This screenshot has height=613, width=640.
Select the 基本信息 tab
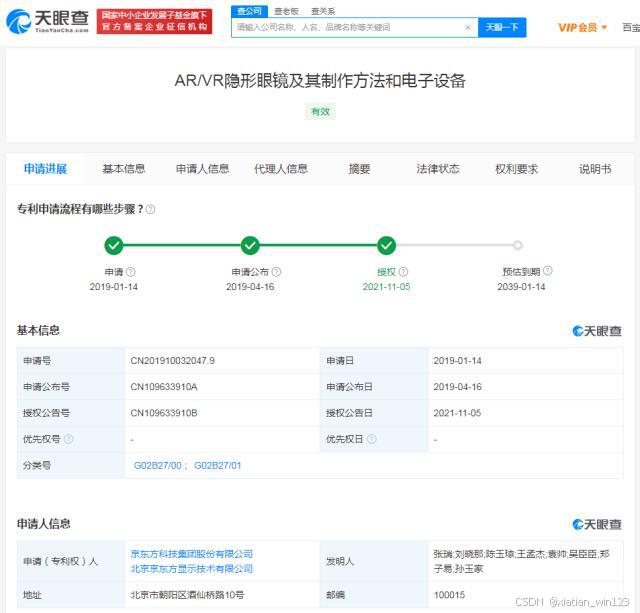124,169
